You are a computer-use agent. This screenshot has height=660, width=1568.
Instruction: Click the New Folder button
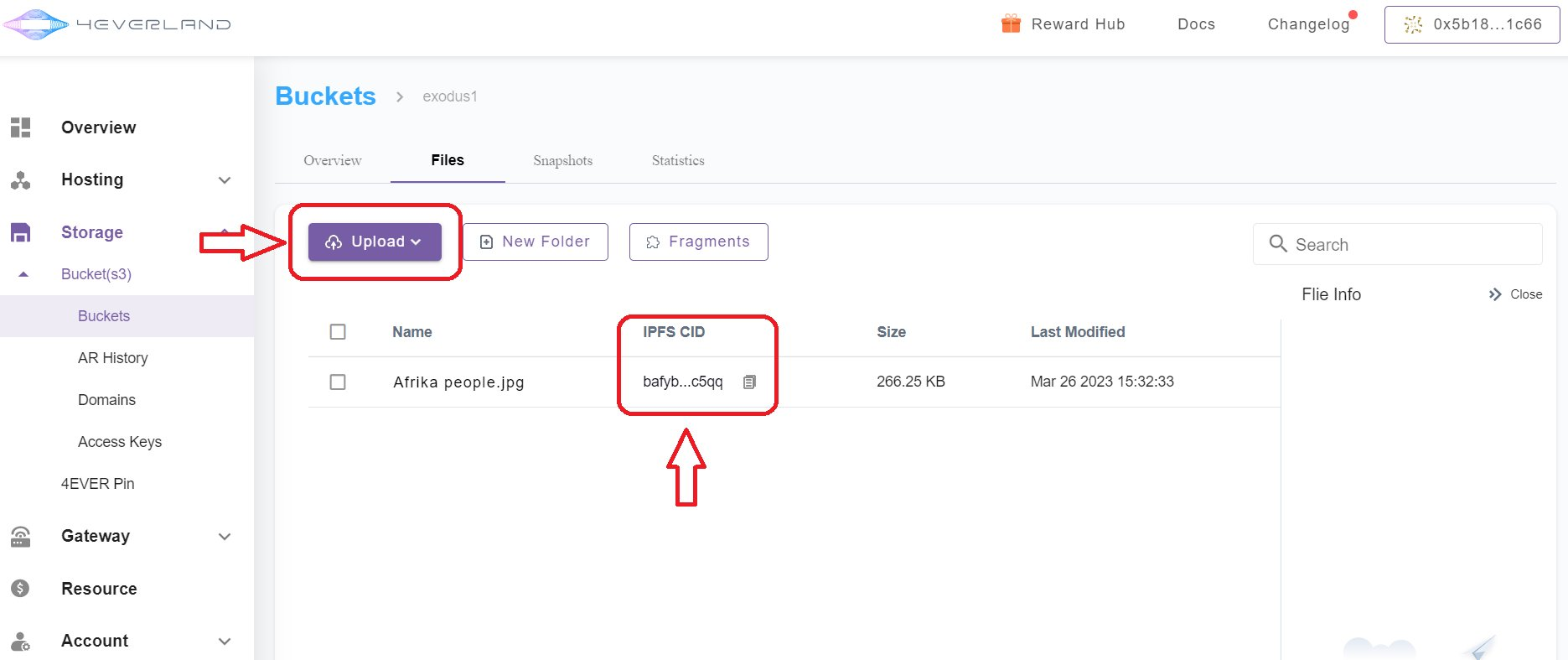tap(536, 242)
